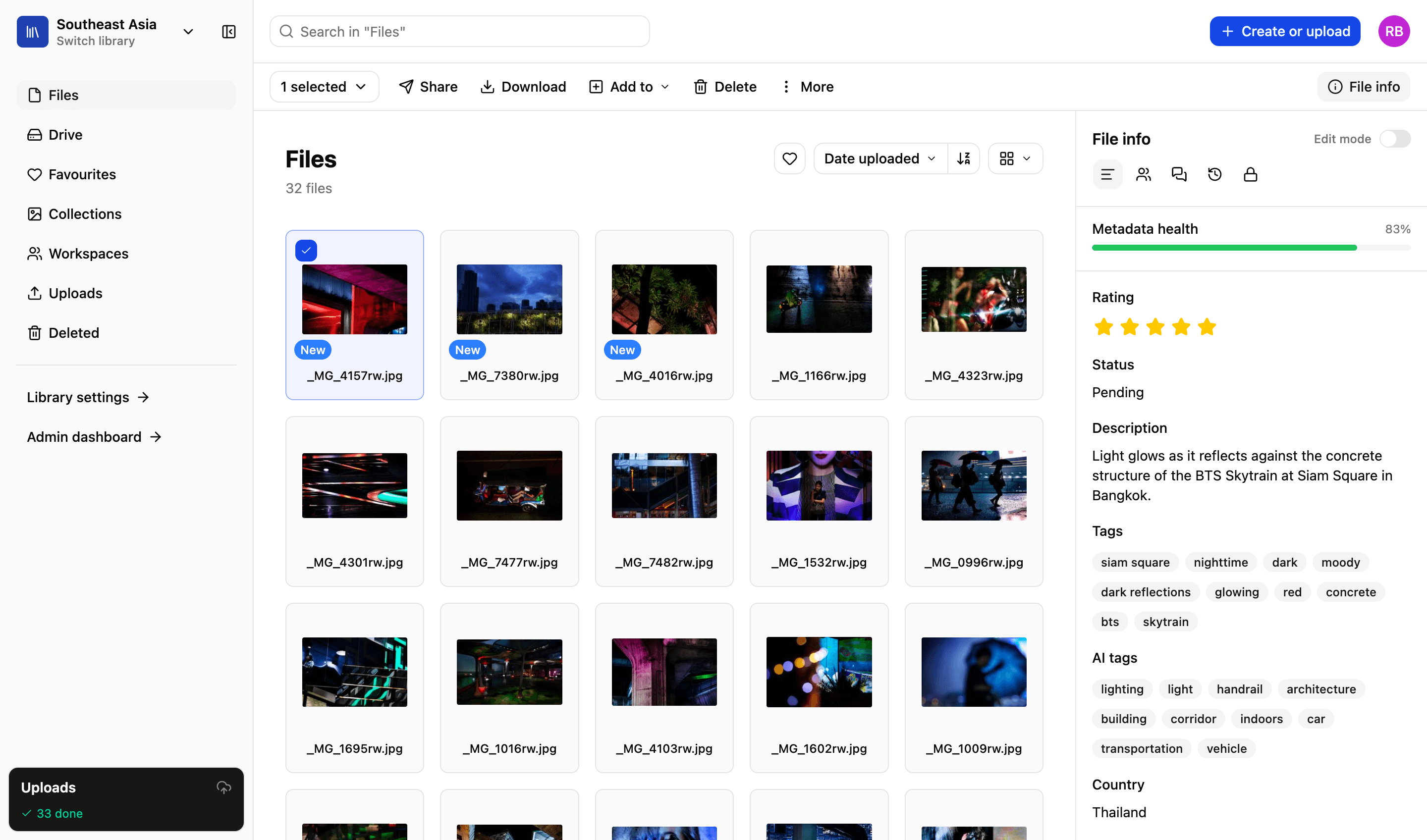Click the 'skytrain' tag
Viewport: 1427px width, 840px height.
click(x=1165, y=622)
